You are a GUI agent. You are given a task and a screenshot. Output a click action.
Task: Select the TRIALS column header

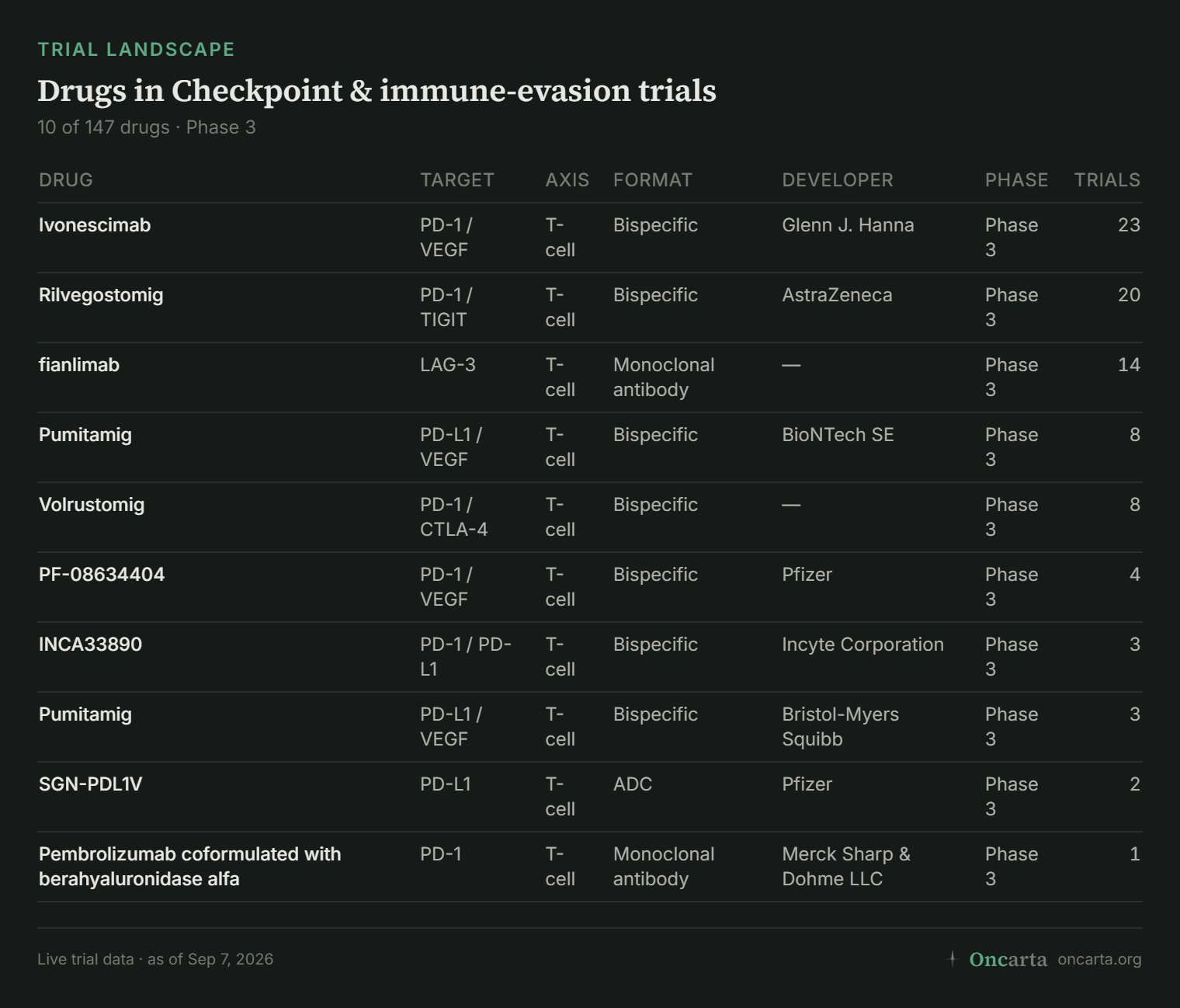click(1107, 180)
